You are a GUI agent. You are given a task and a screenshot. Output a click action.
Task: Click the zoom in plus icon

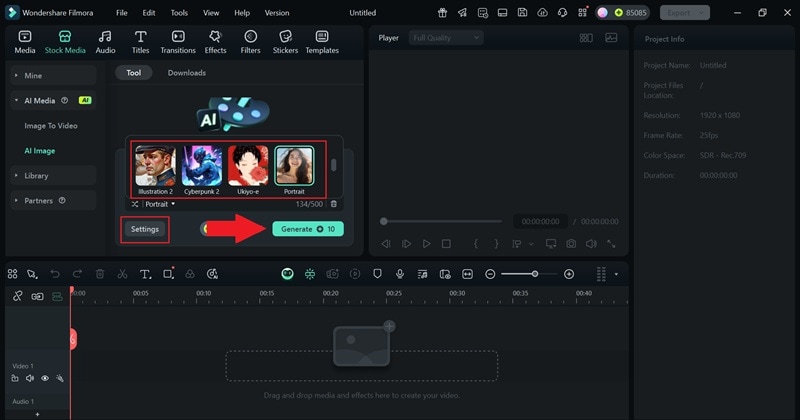[x=569, y=274]
